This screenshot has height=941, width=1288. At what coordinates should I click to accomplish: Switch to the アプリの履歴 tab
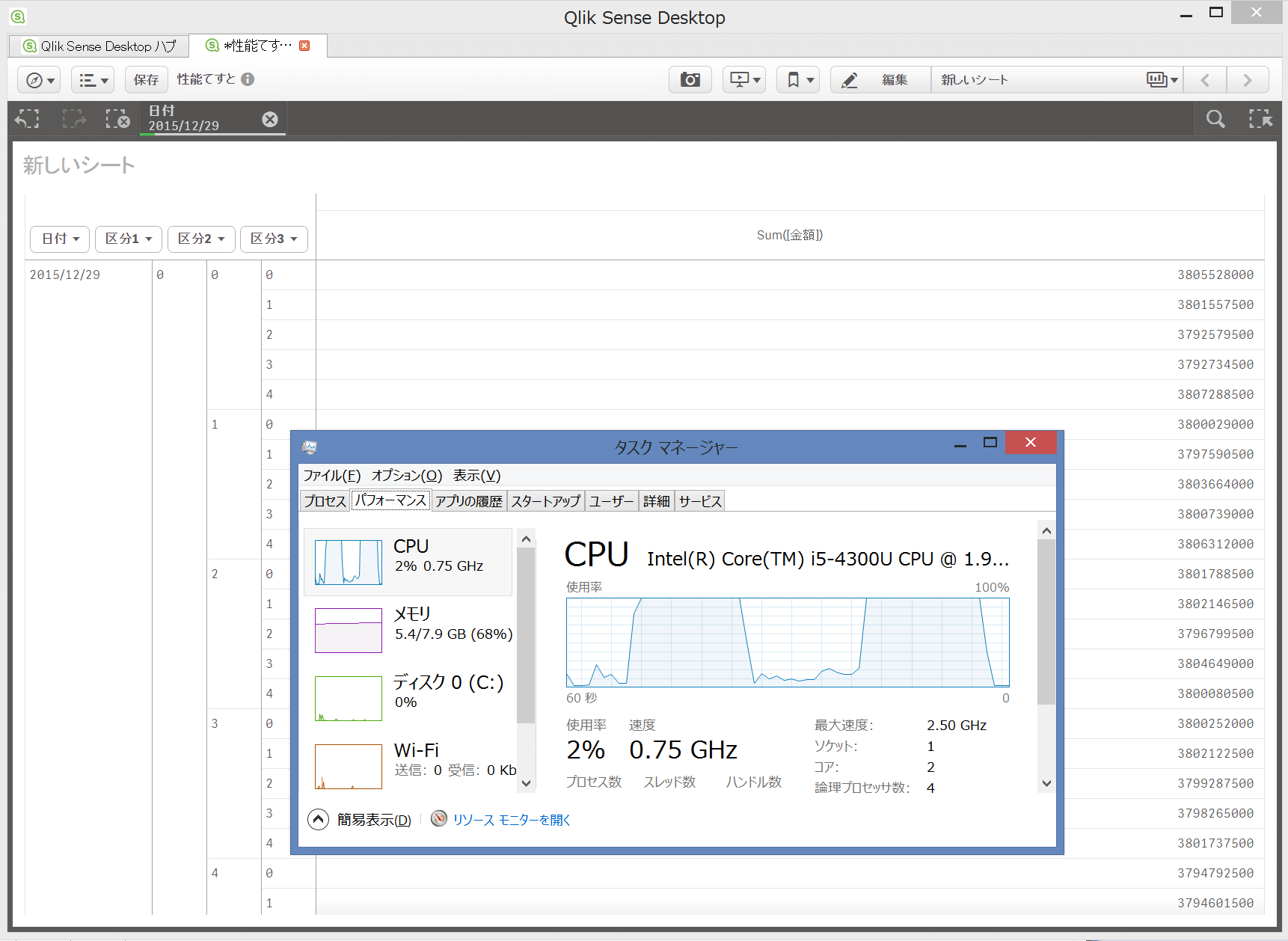coord(469,501)
